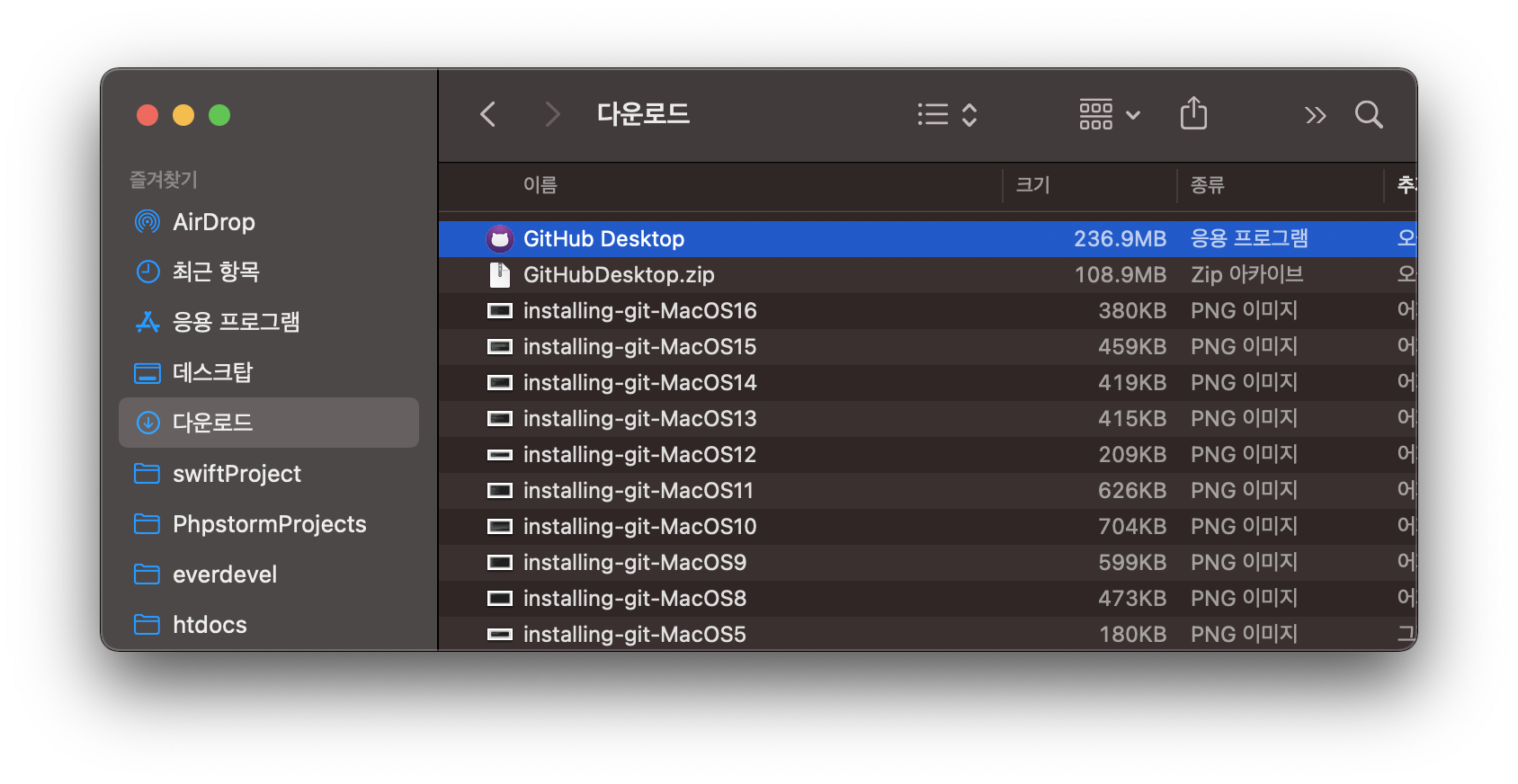This screenshot has height=784, width=1518.
Task: Click the Applications icon beside 응용 프로그램
Action: coord(147,322)
